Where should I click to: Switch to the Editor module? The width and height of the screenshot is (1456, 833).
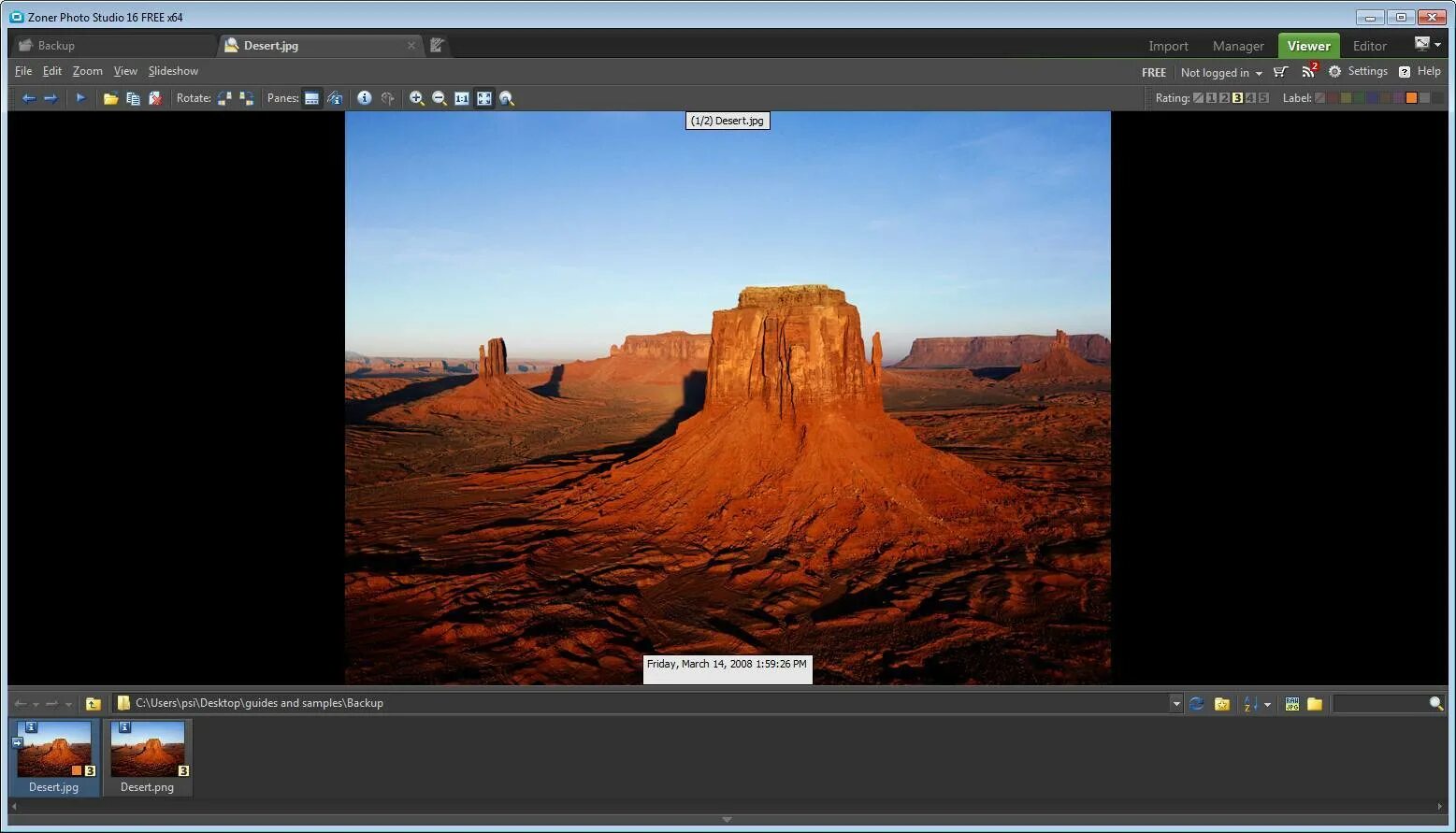[1369, 46]
